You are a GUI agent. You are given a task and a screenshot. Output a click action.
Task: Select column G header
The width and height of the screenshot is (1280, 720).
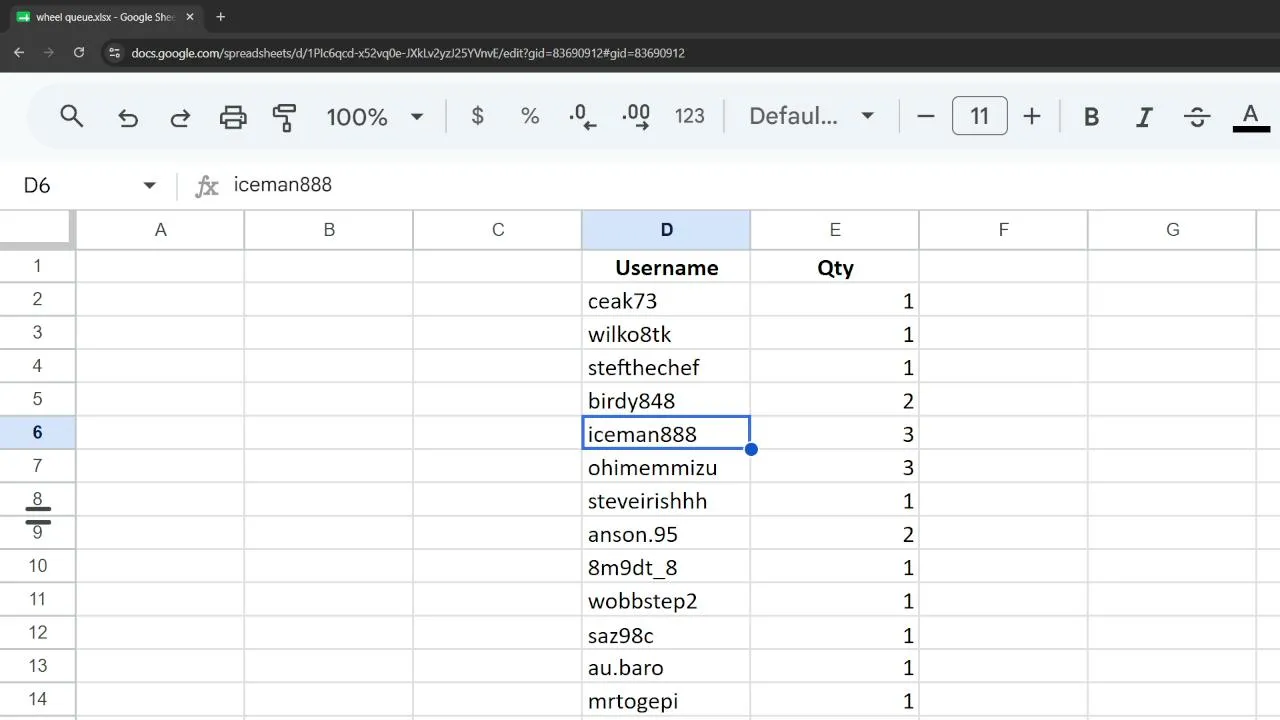1172,230
